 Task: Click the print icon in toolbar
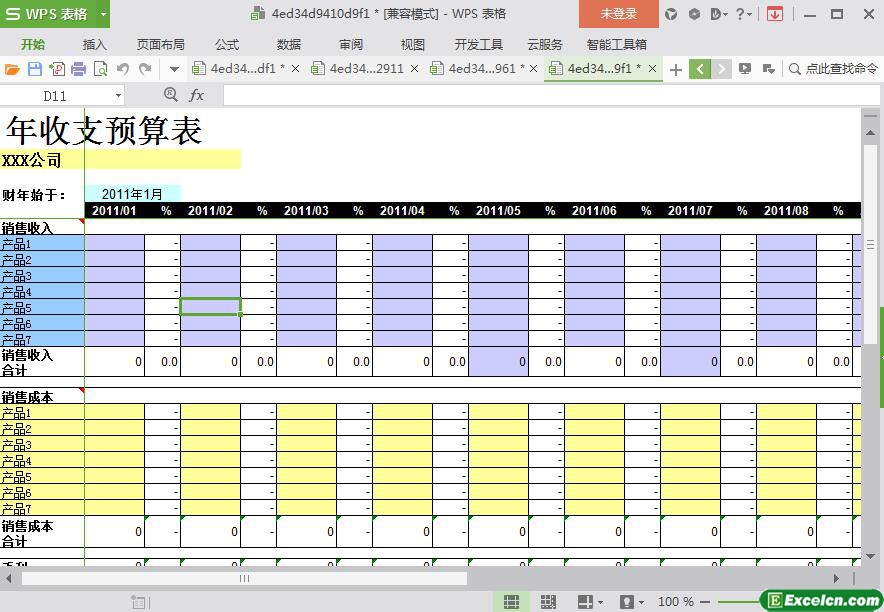pyautogui.click(x=78, y=69)
